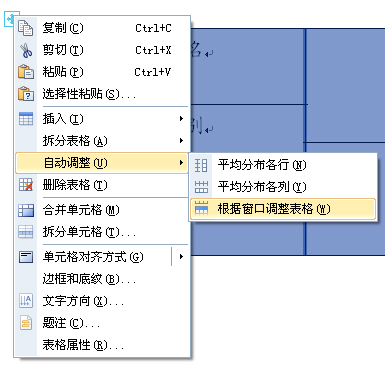Click the distribute rows icon beside 平均分布各行
Image resolution: width=385 pixels, height=367 pixels.
201,165
